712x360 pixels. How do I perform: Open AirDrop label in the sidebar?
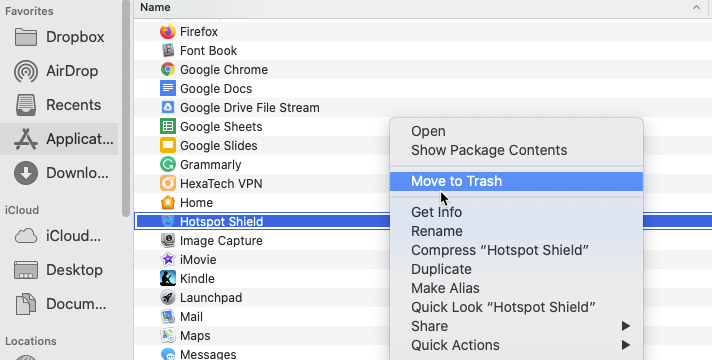(72, 71)
